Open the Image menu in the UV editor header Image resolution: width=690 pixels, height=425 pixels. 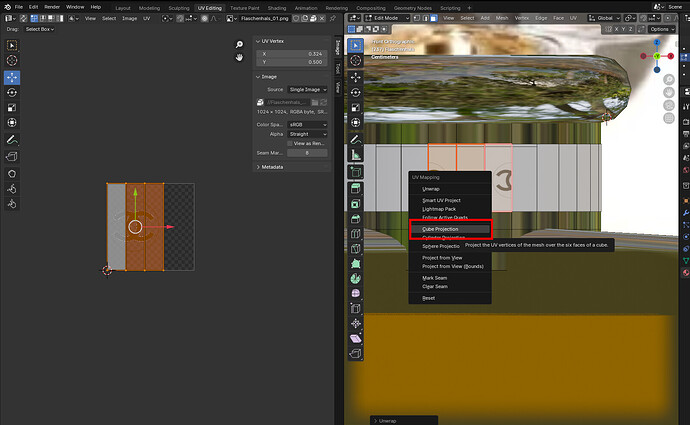point(129,18)
